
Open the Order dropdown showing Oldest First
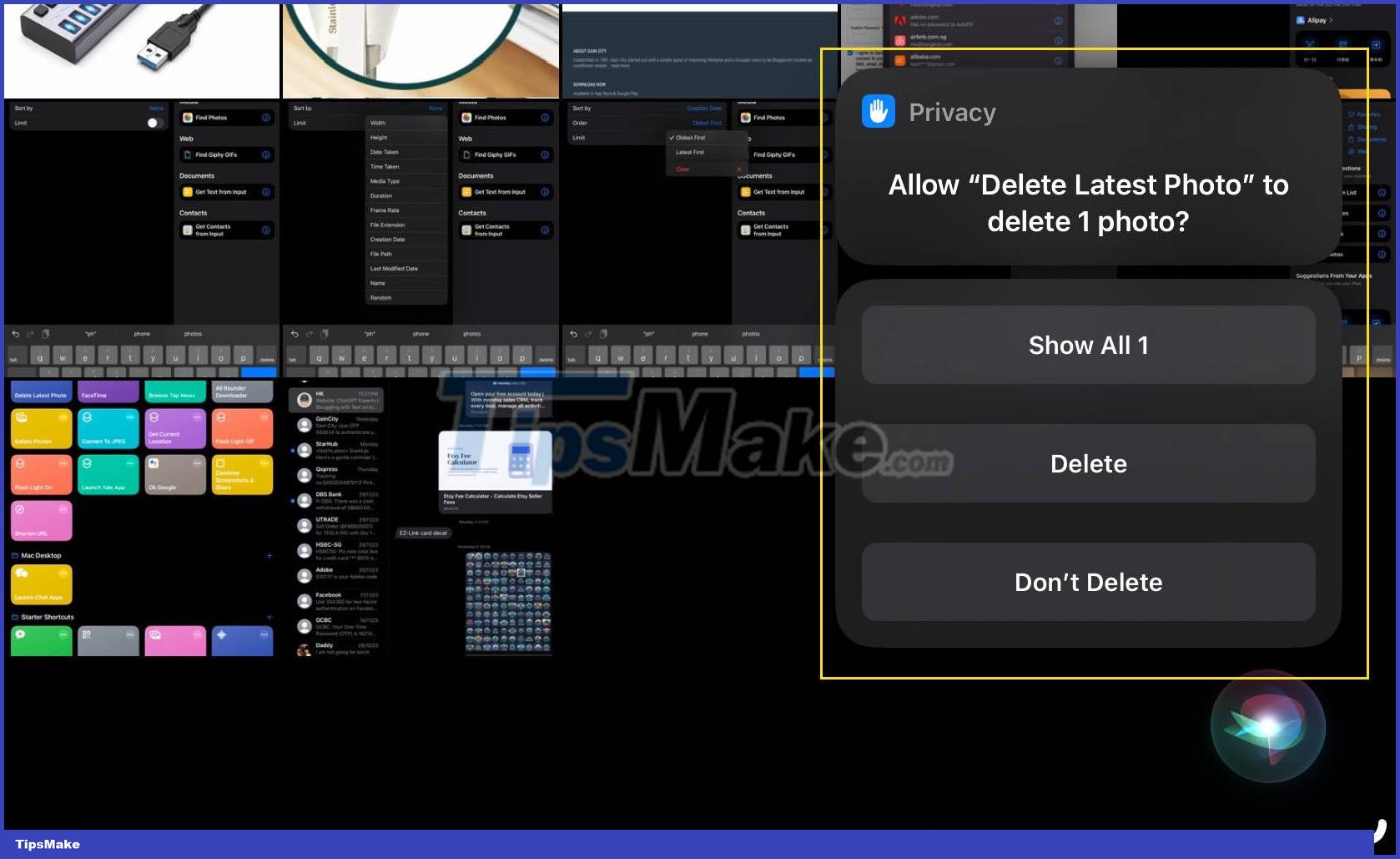pos(706,123)
